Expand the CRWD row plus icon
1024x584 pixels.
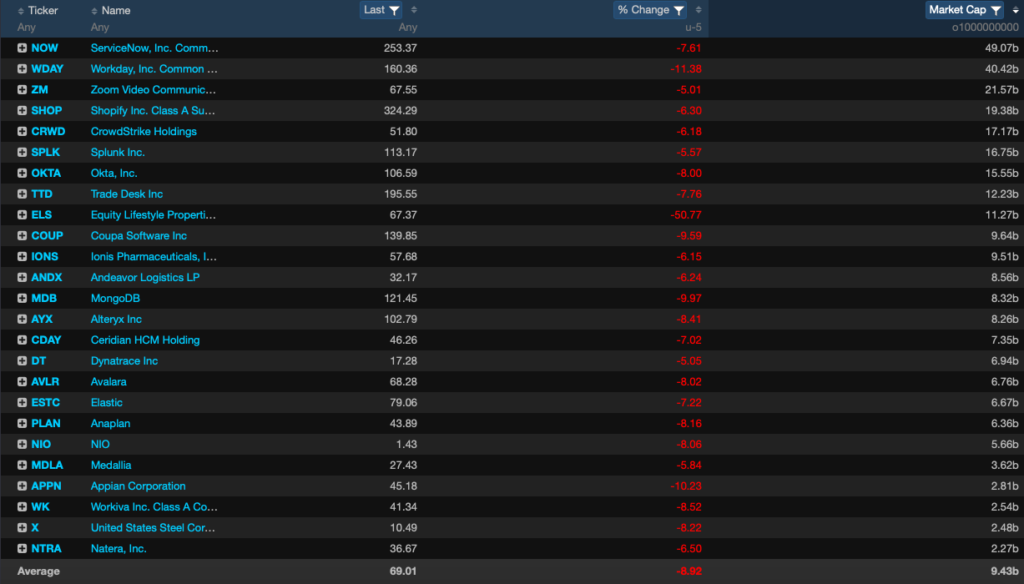pyautogui.click(x=22, y=131)
